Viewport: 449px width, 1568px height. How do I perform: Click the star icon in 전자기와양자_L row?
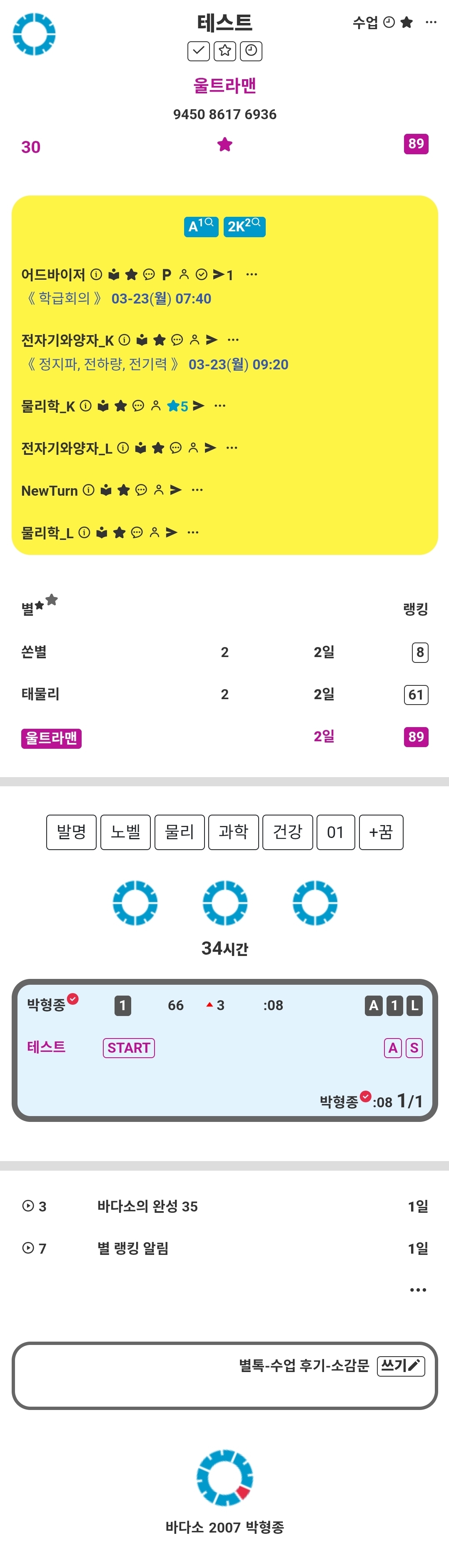(158, 448)
